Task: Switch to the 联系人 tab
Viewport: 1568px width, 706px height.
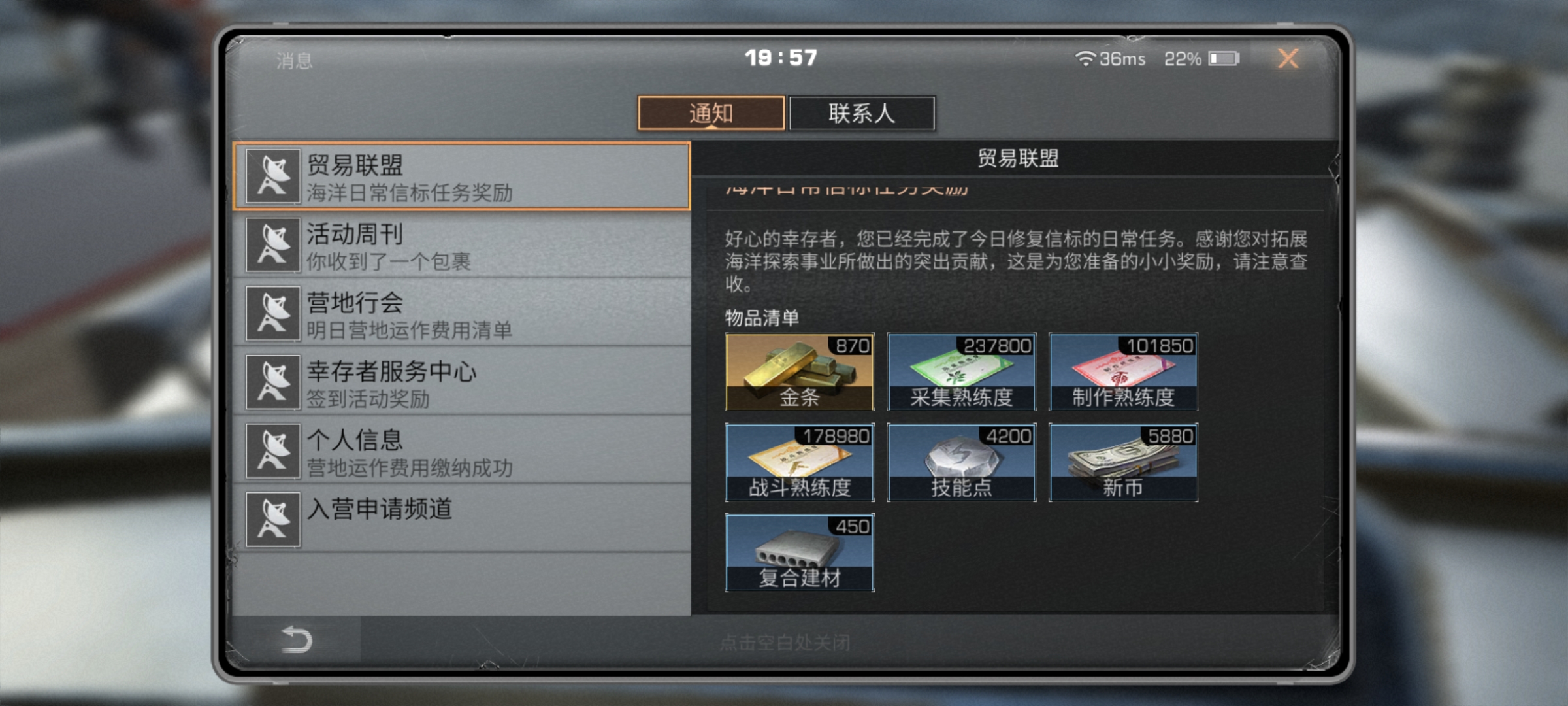Action: click(862, 114)
